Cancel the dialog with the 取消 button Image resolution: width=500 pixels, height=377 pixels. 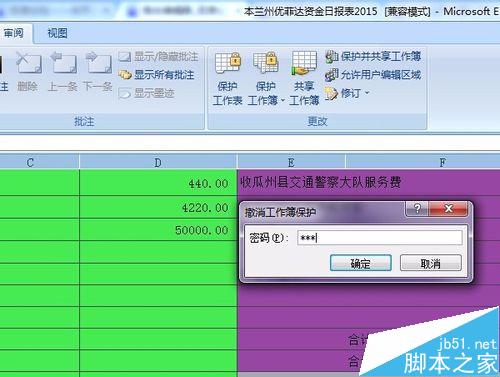pyautogui.click(x=431, y=263)
